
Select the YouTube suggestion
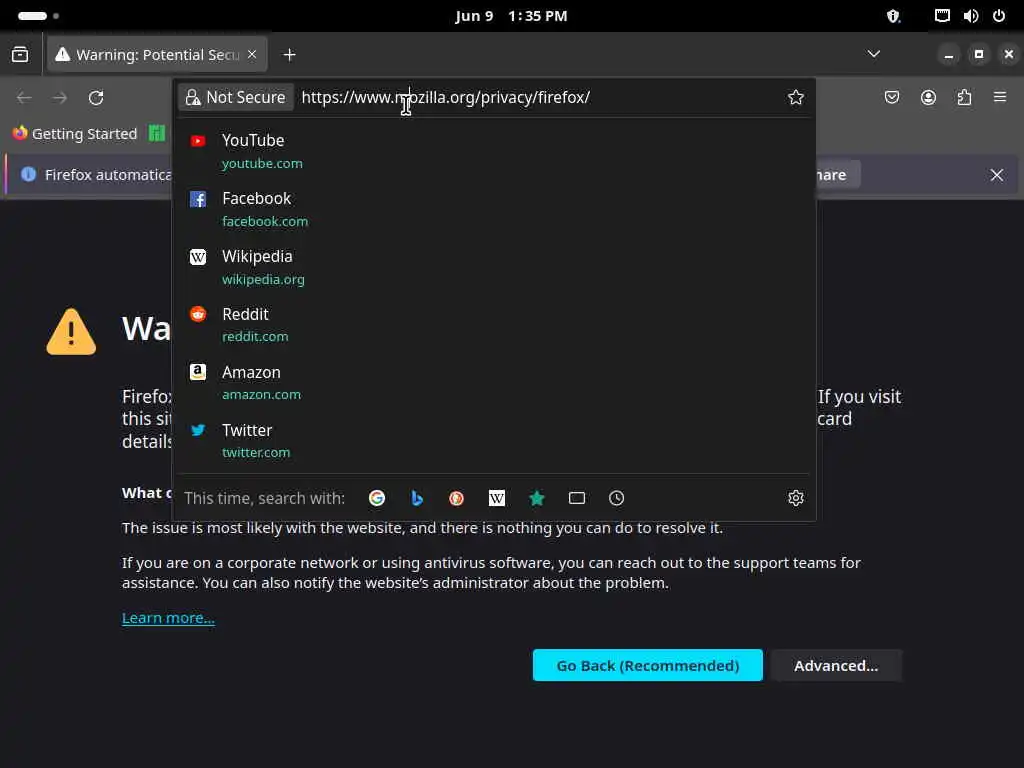pos(494,152)
